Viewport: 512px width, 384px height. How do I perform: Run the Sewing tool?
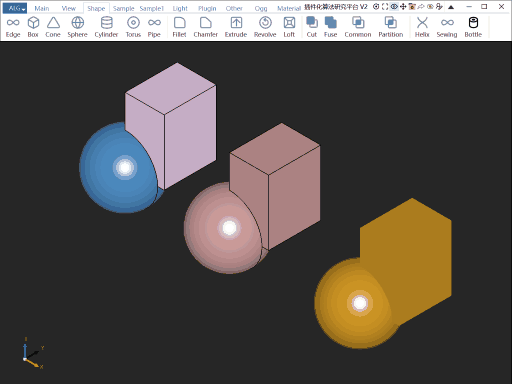pos(447,27)
